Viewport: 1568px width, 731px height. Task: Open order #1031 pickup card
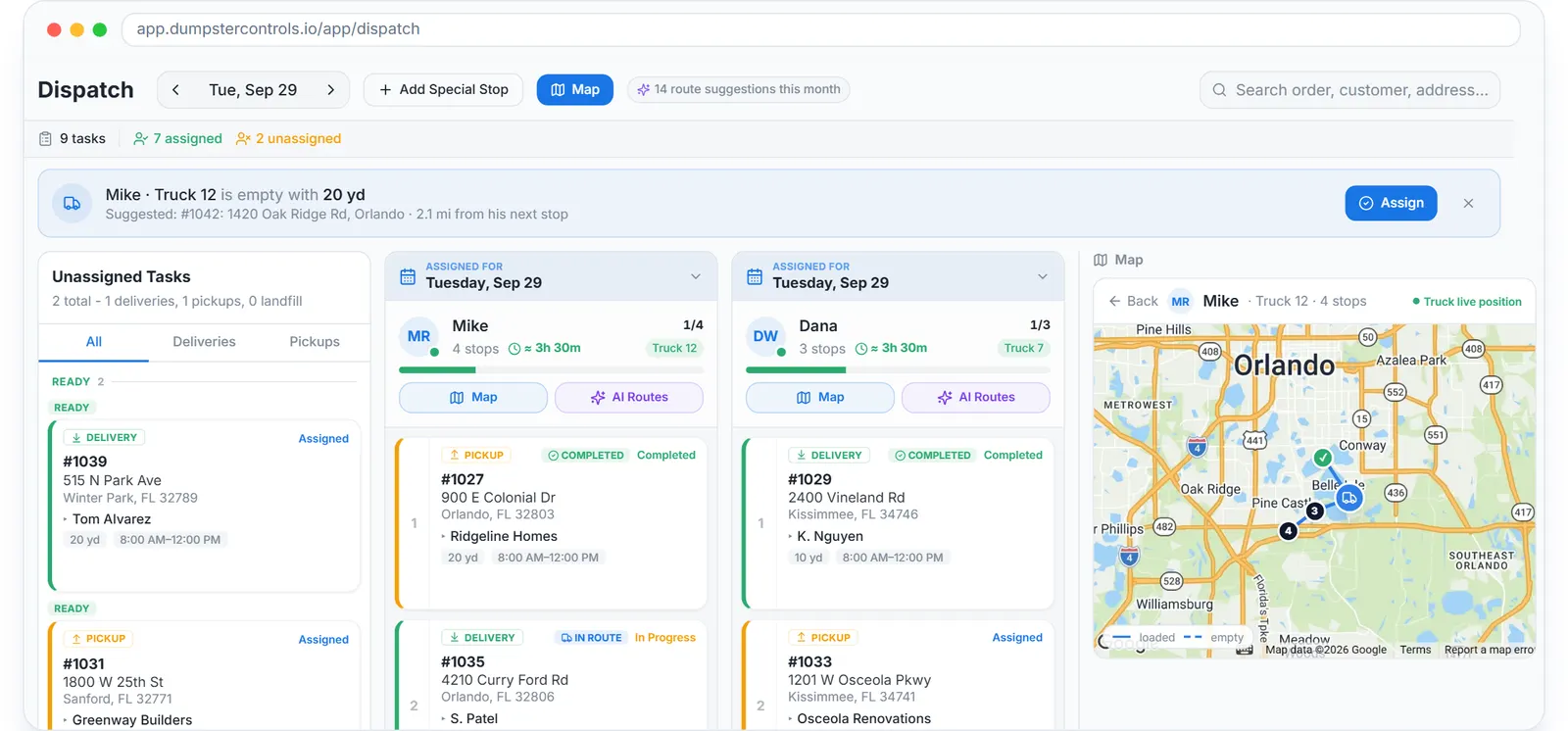tap(205, 675)
